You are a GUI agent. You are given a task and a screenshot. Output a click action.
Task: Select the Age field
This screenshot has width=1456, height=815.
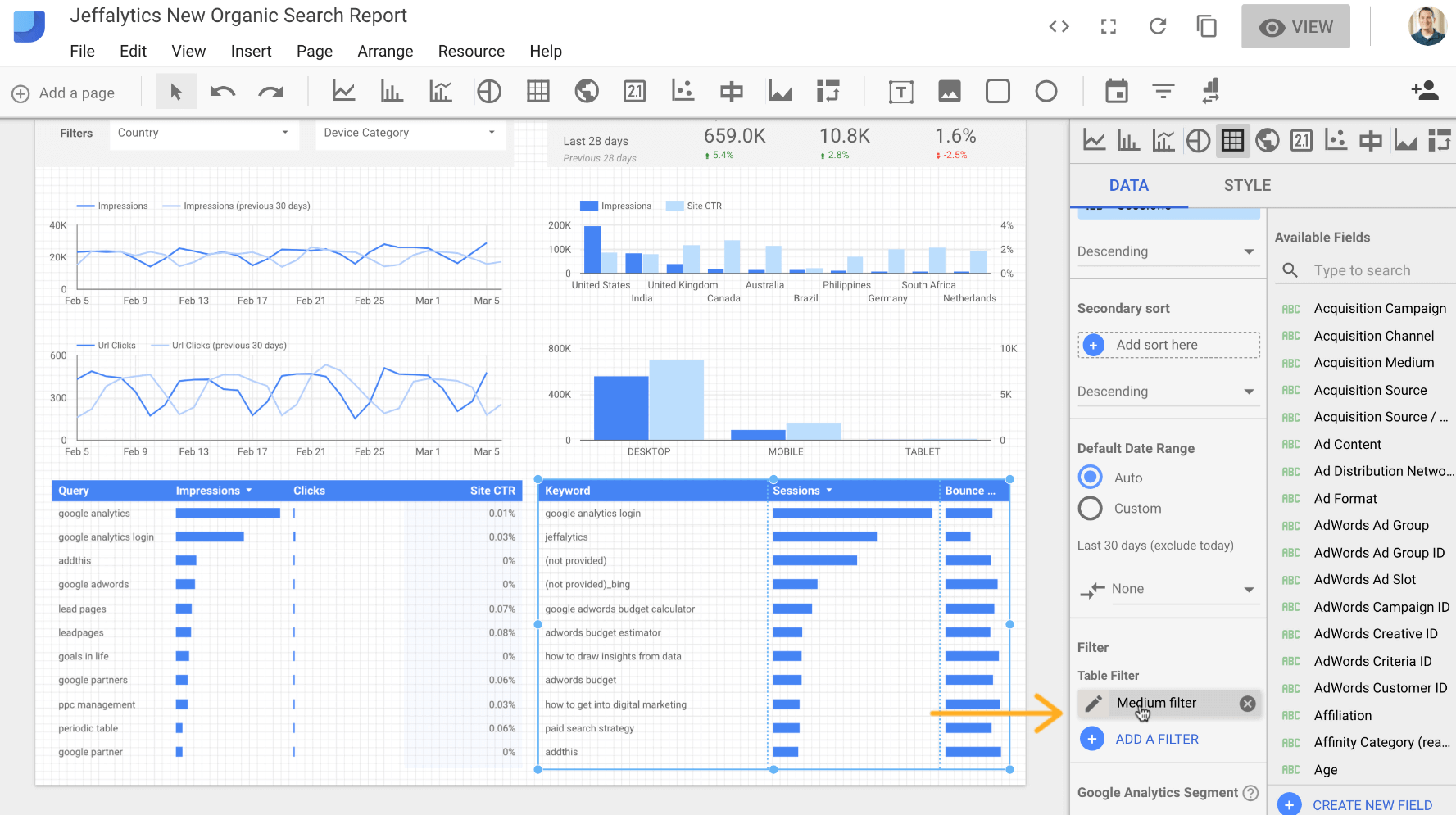coord(1325,770)
